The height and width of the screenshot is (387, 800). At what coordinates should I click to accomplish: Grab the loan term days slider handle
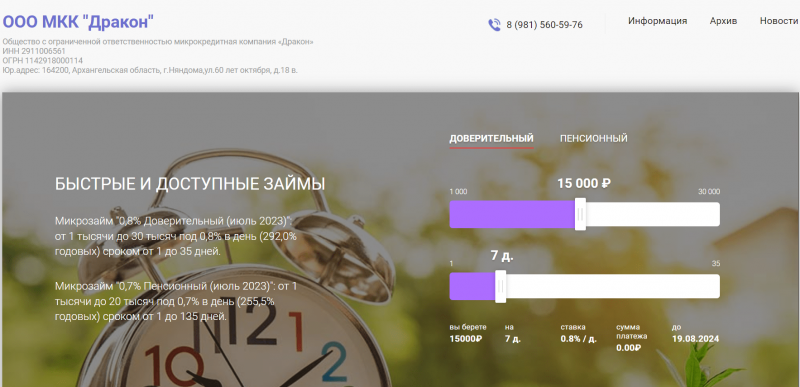coord(501,287)
